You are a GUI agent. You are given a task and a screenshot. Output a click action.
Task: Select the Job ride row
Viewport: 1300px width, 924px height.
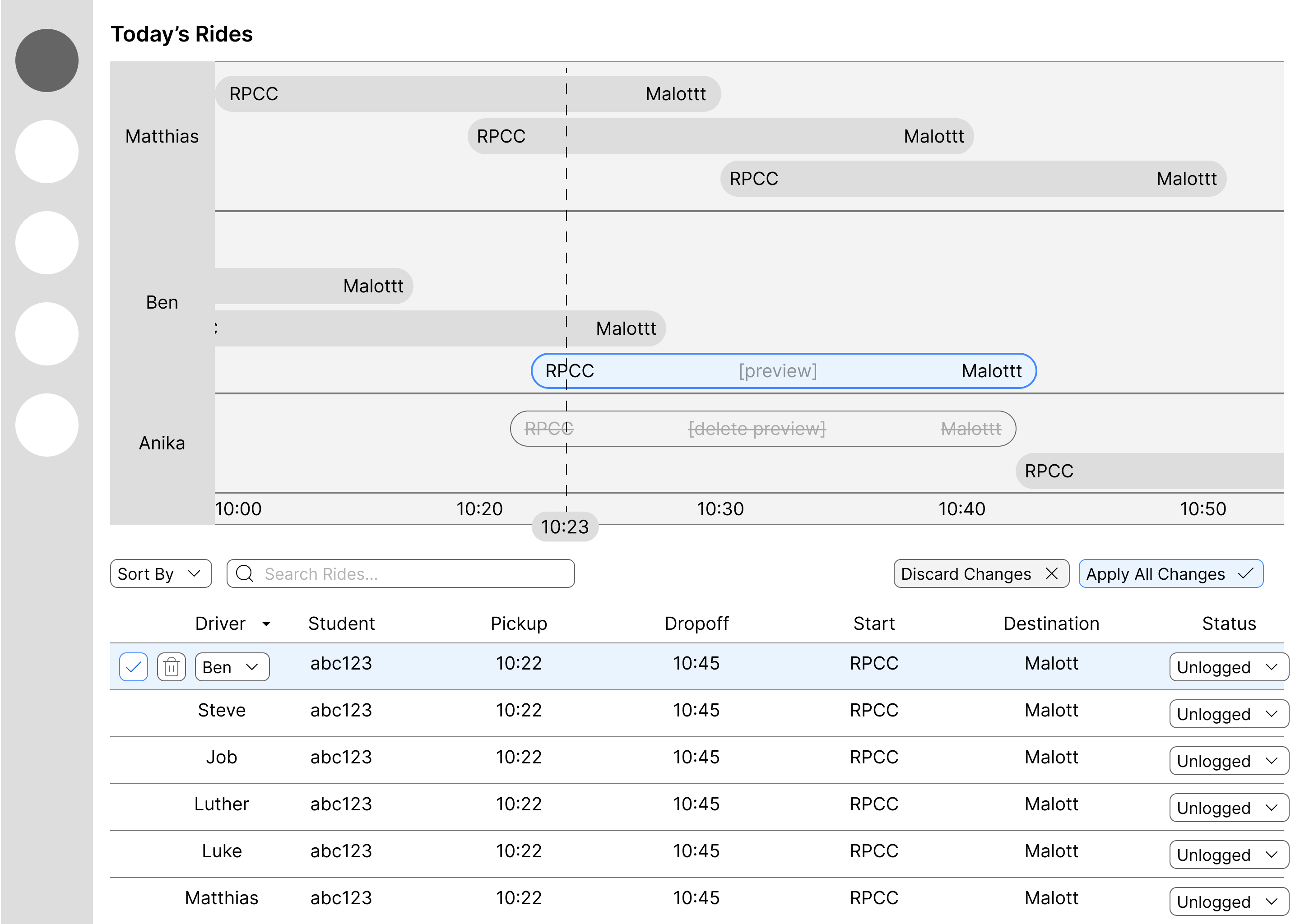(x=696, y=760)
